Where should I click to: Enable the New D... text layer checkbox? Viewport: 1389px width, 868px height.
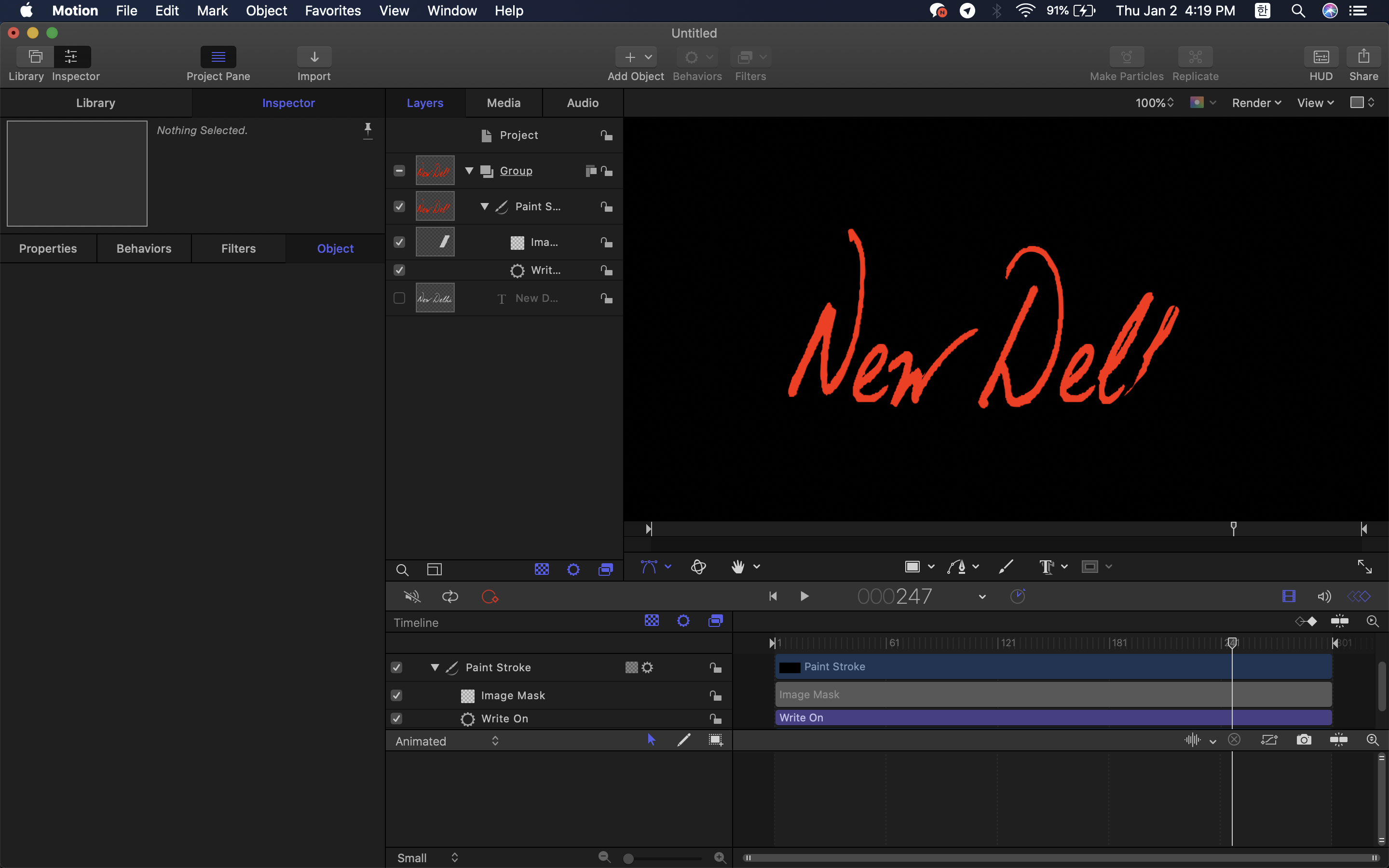(399, 298)
